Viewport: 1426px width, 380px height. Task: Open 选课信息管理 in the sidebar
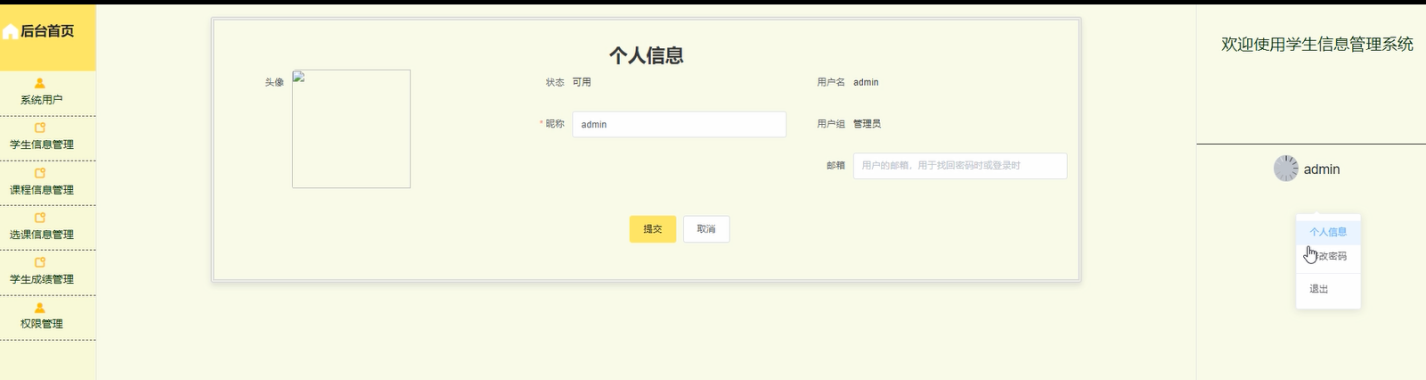tap(42, 235)
